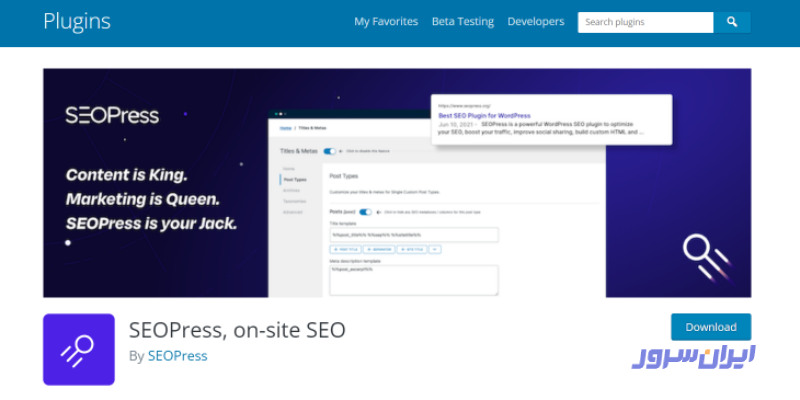Screen dimensions: 800x400
Task: Download the SEOPress plugin
Action: point(711,327)
